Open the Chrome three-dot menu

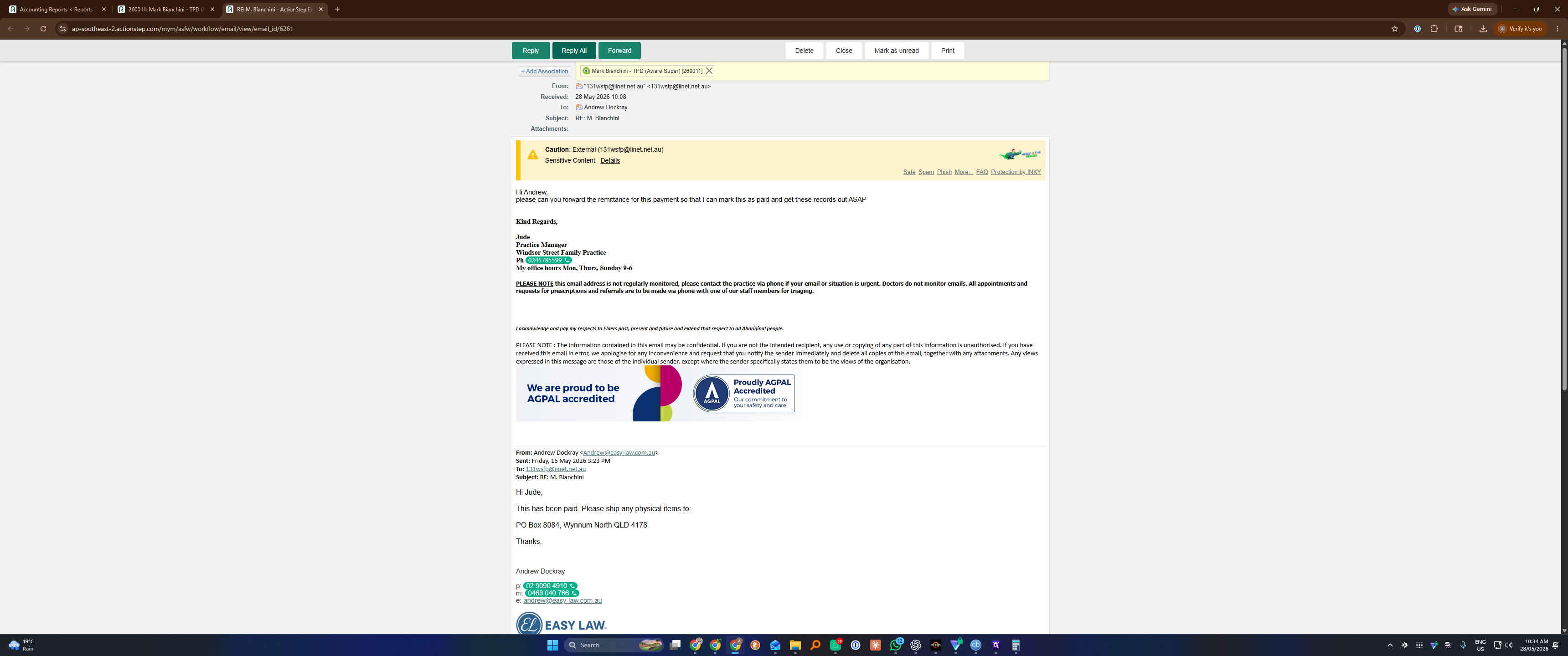pos(1557,29)
